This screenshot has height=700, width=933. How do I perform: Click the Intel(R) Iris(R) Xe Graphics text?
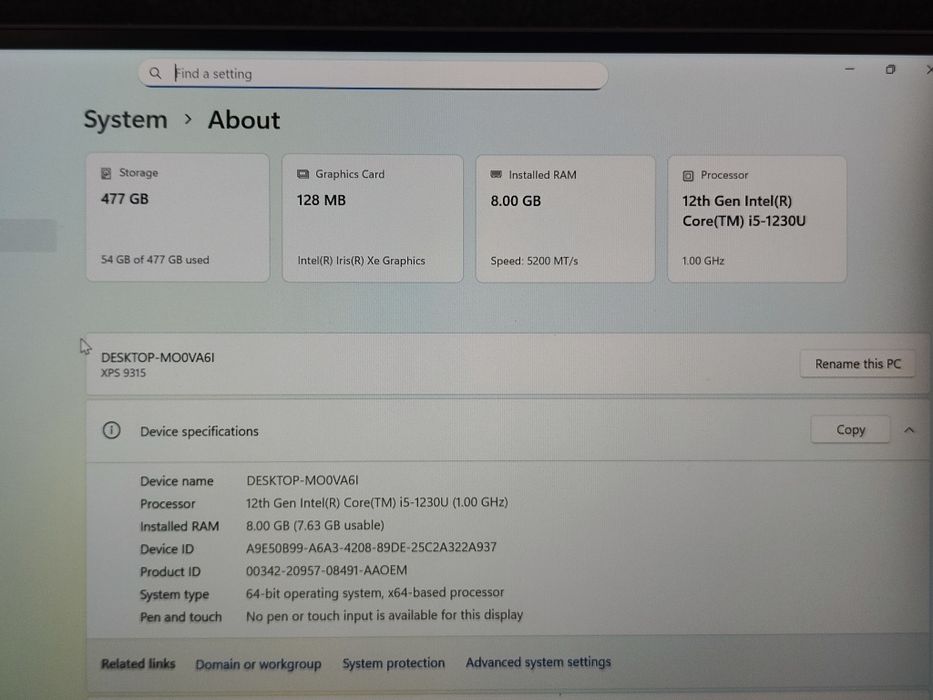click(361, 261)
